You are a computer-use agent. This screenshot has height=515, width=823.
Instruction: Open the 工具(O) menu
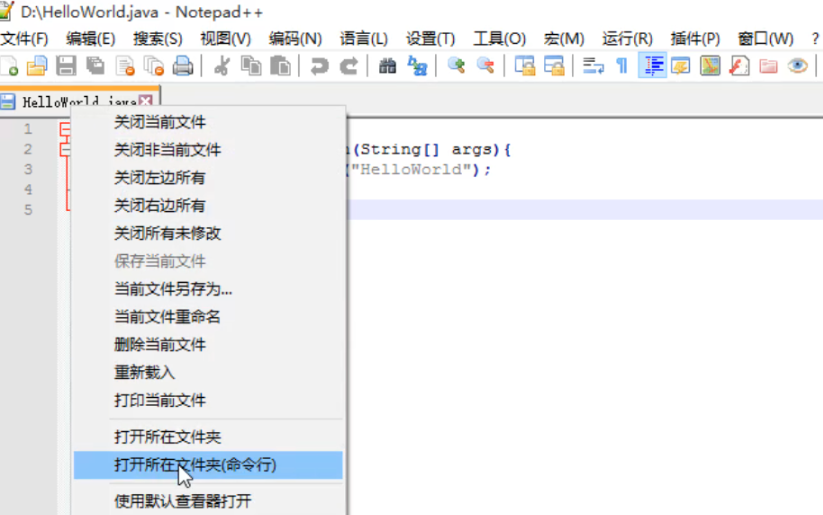[x=499, y=39]
